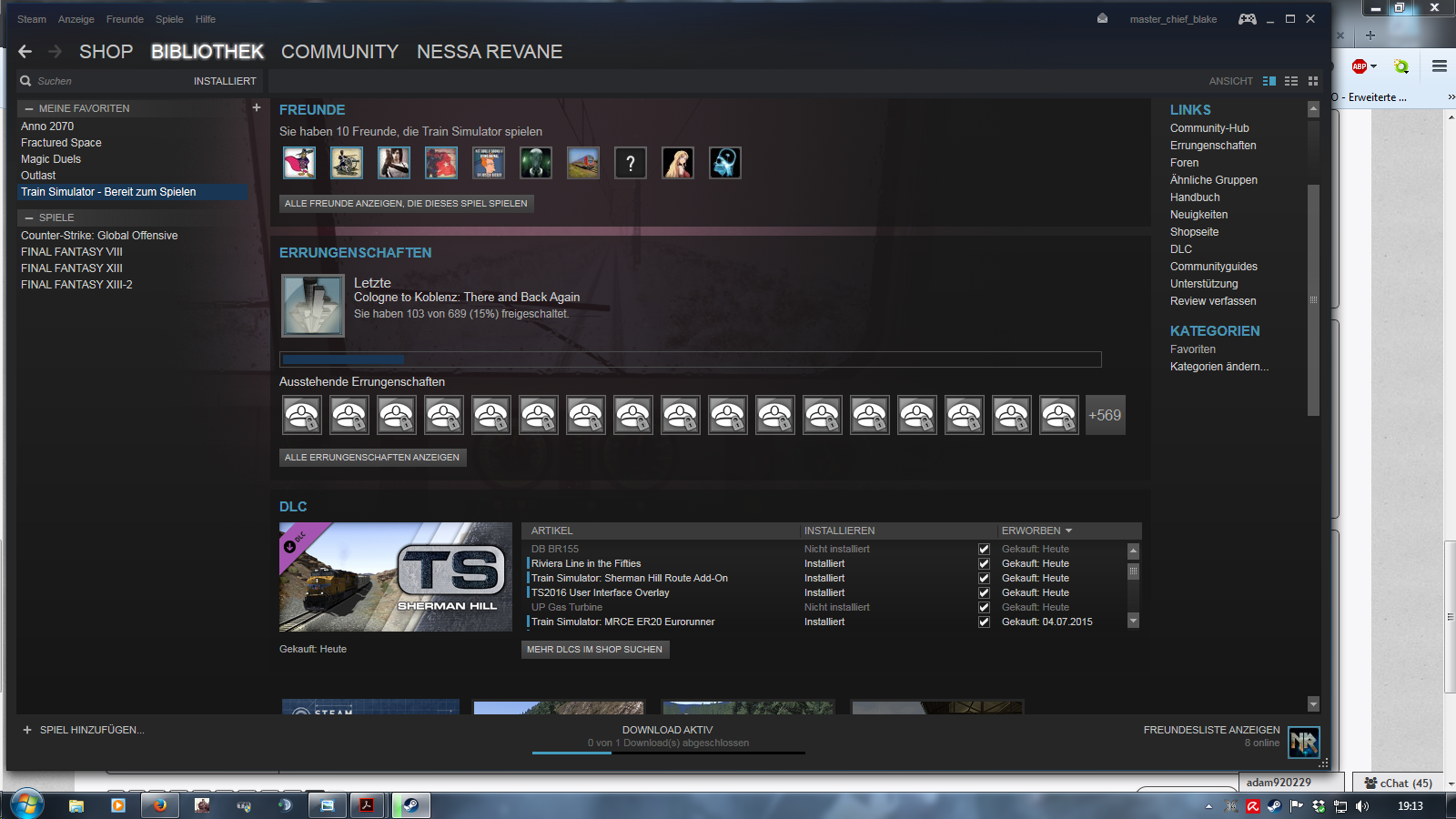
Task: Open the cannon soldier friend avatar
Action: pos(347,163)
